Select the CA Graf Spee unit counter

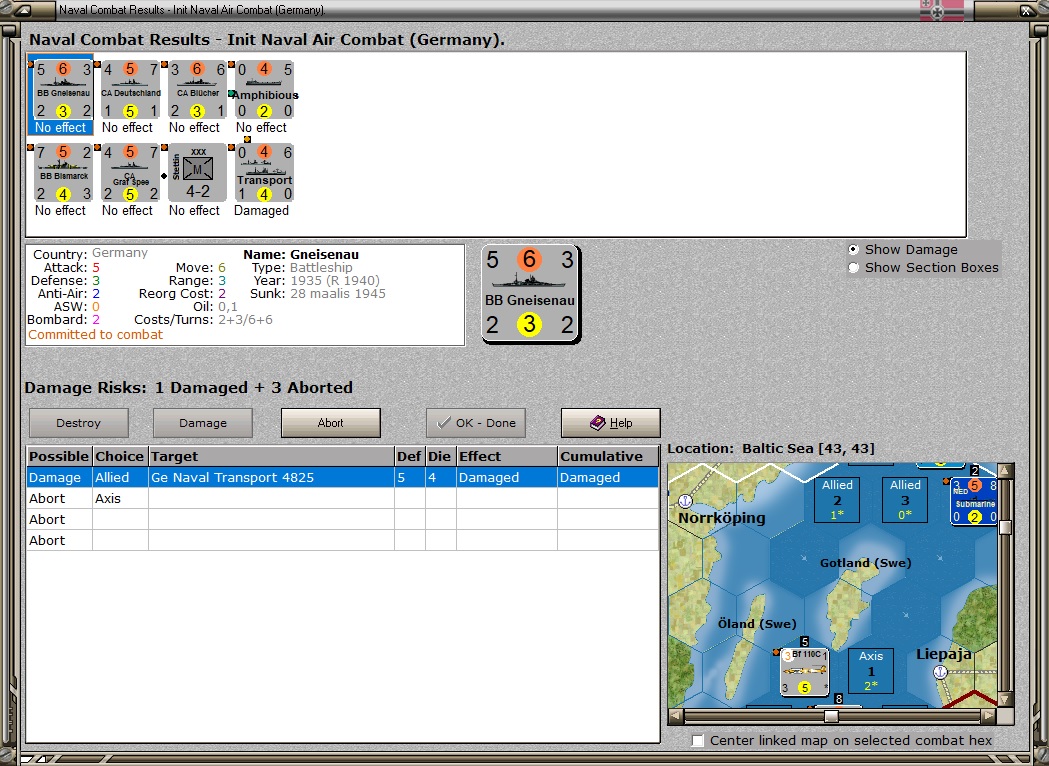point(130,173)
